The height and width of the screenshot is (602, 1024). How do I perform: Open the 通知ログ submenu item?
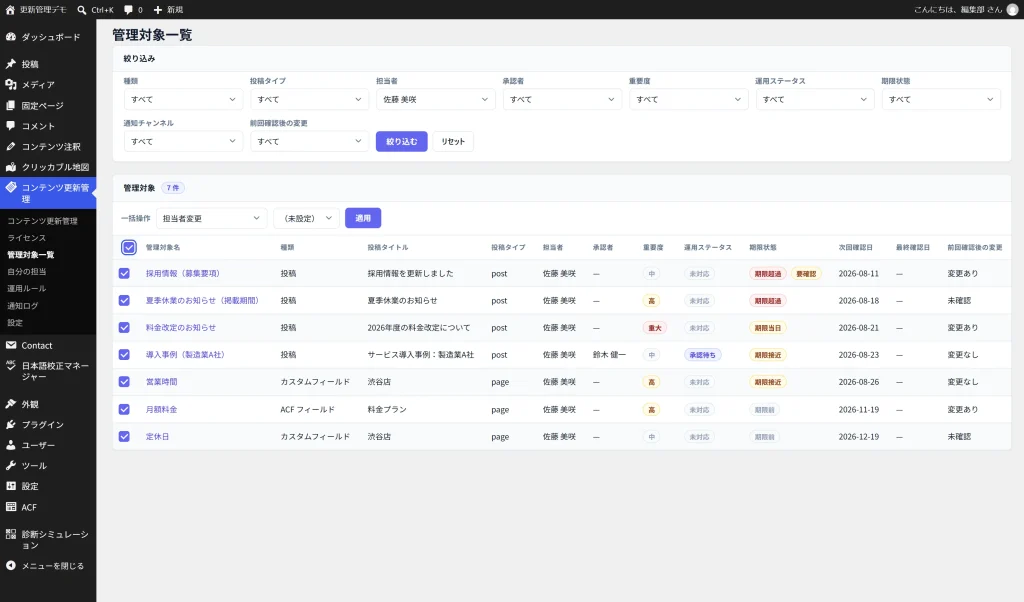click(x=23, y=306)
